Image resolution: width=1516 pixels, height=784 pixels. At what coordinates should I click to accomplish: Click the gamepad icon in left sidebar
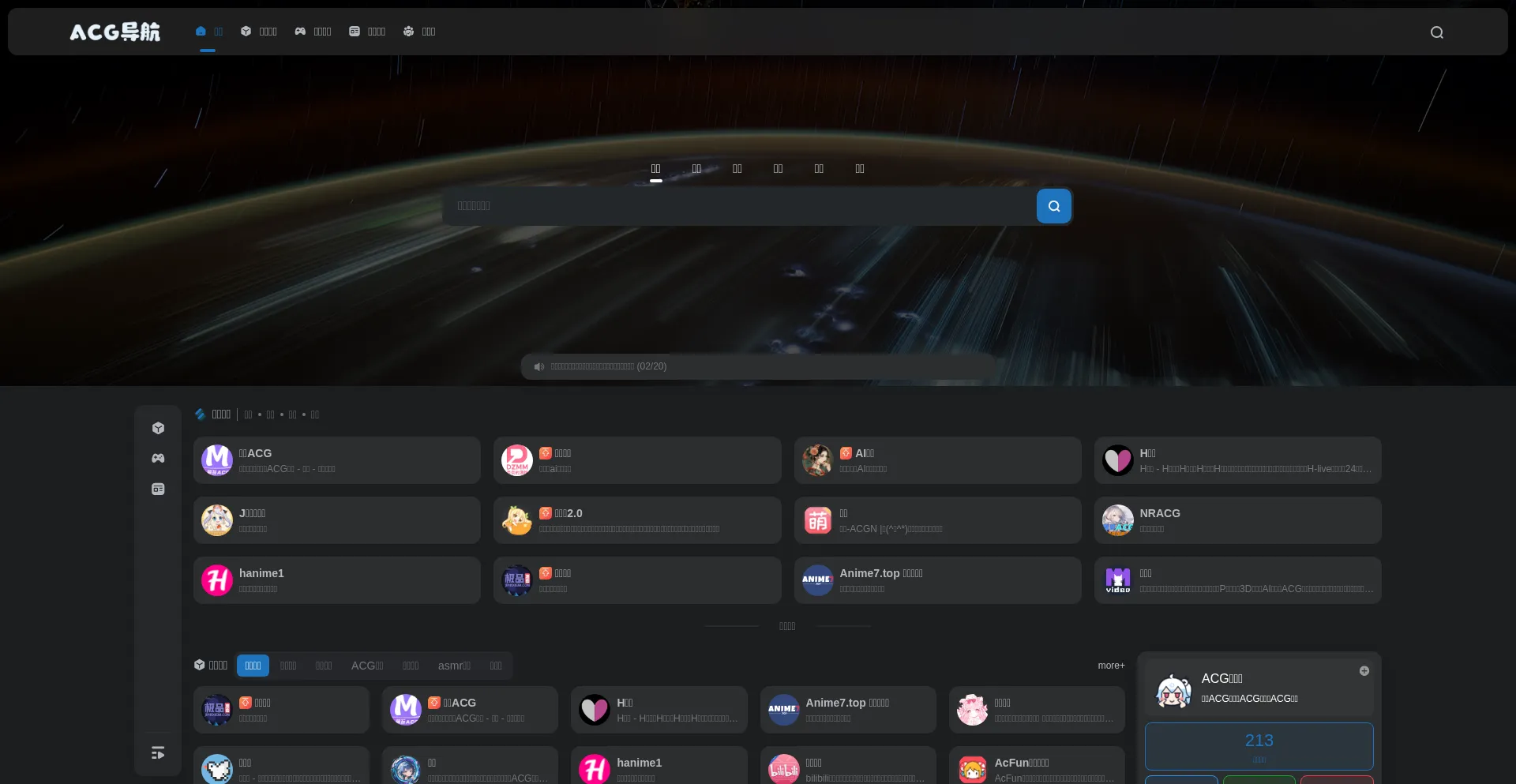tap(158, 458)
